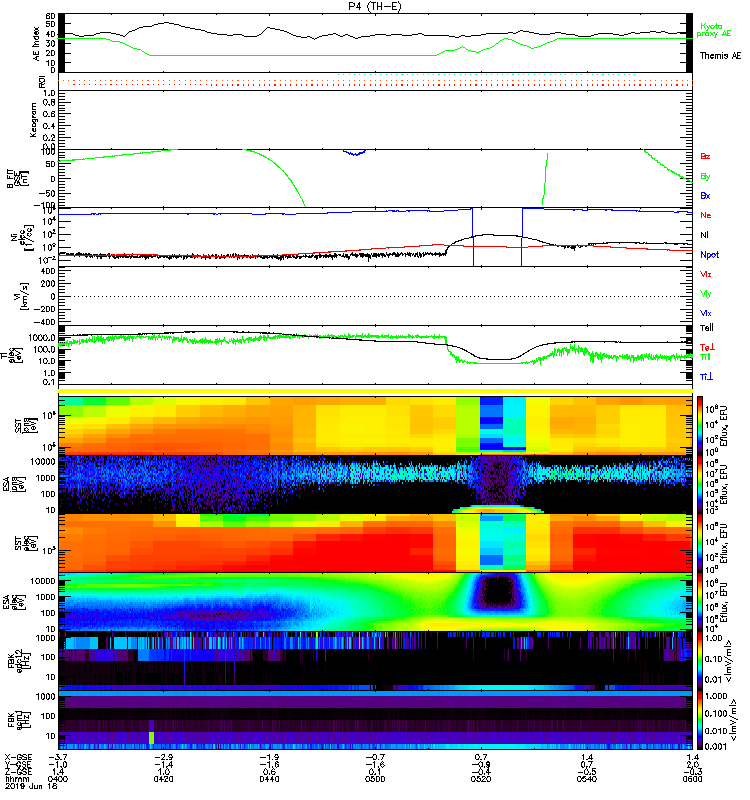Click the FBK scm1 panel color bar
Image resolution: width=750 pixels, height=800 pixels.
point(700,720)
